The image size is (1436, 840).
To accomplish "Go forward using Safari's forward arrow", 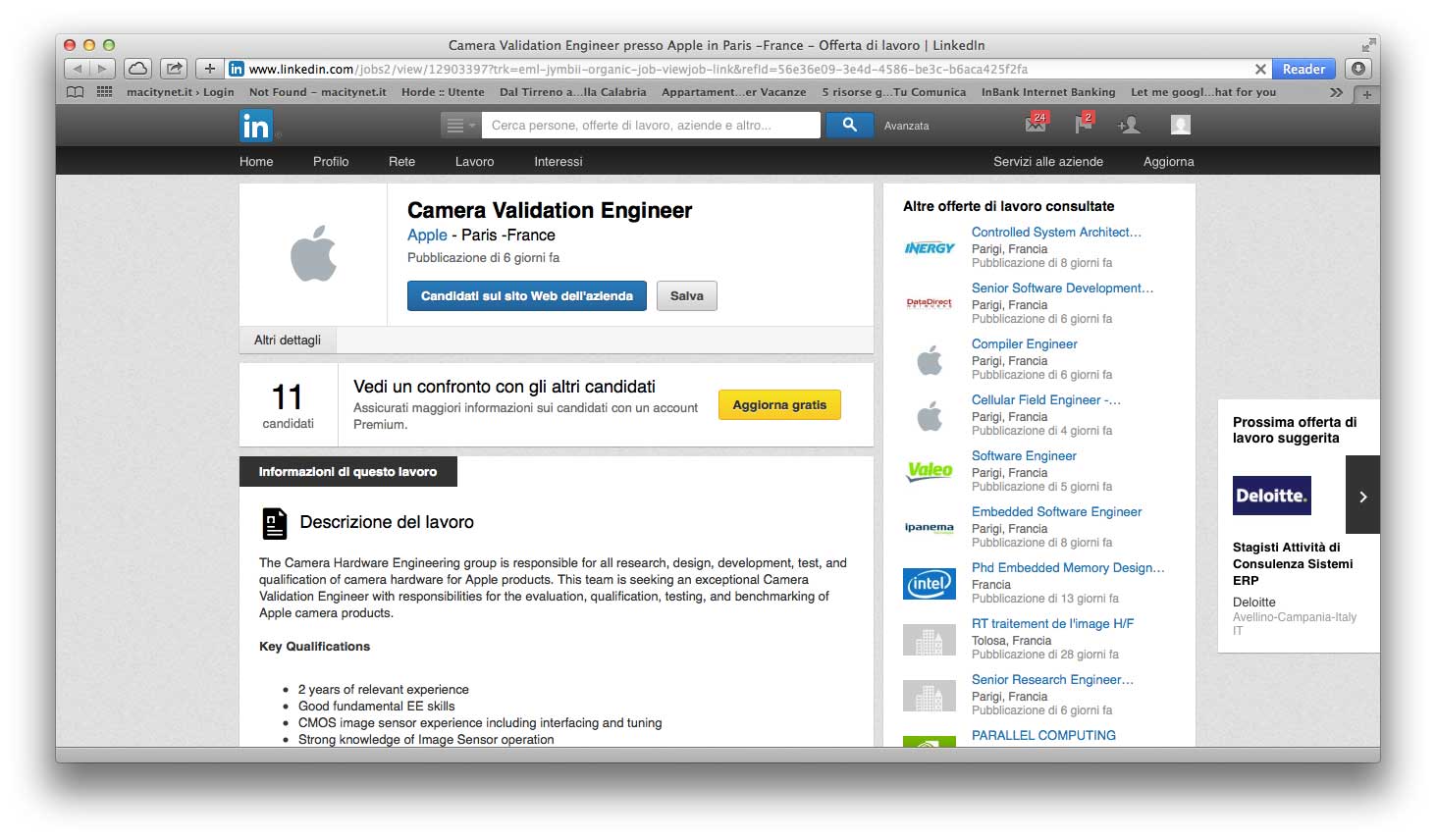I will [103, 69].
